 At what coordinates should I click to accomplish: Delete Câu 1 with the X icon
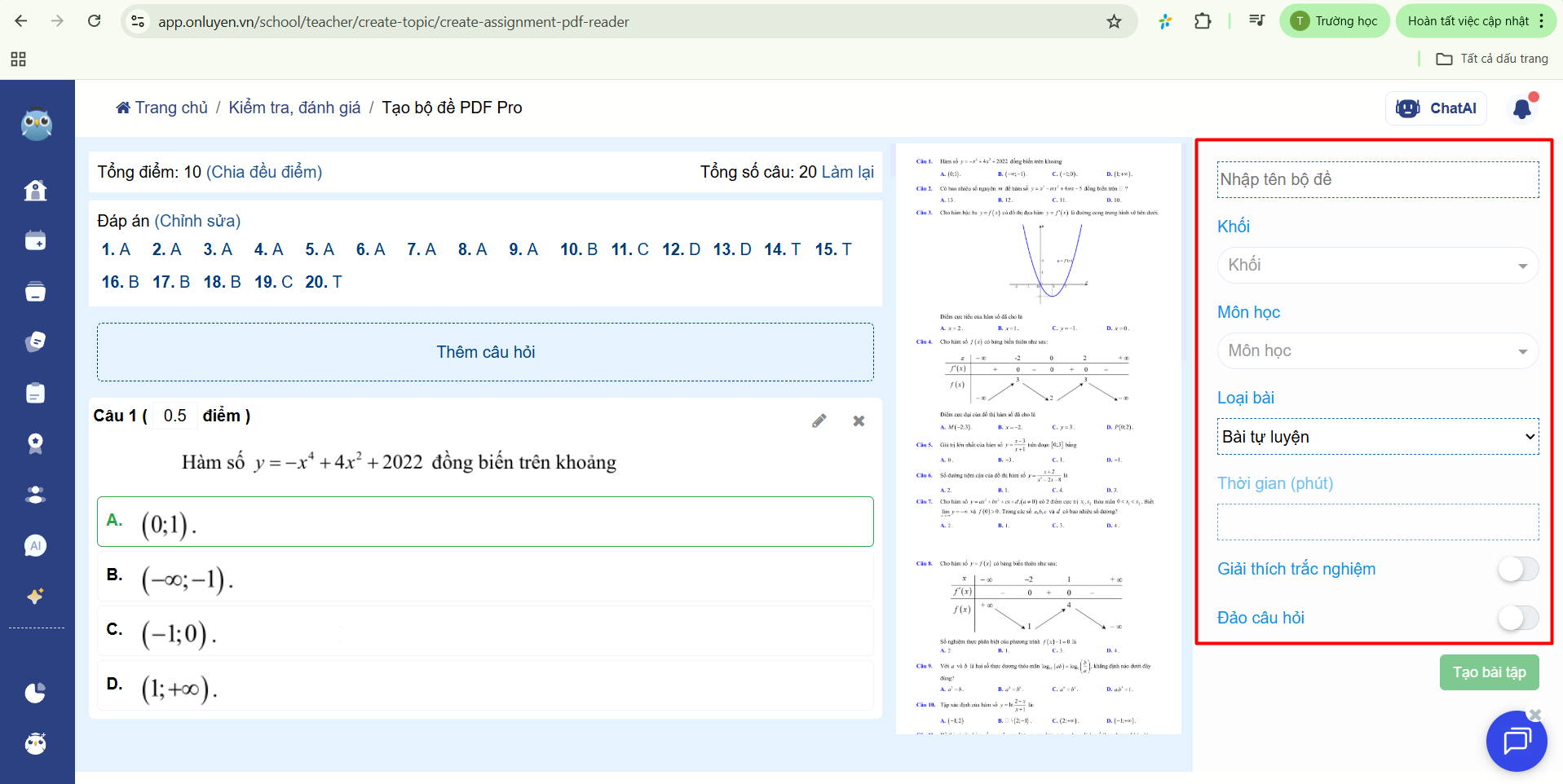pyautogui.click(x=859, y=421)
